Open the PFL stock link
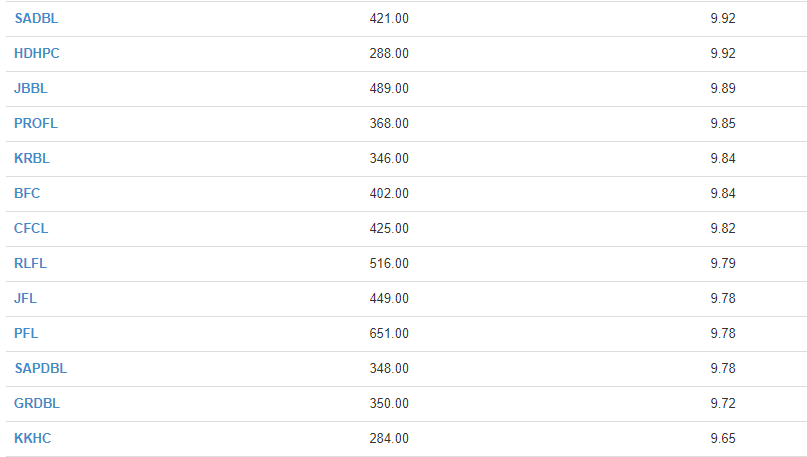Screen dimensions: 807x457 (26, 333)
